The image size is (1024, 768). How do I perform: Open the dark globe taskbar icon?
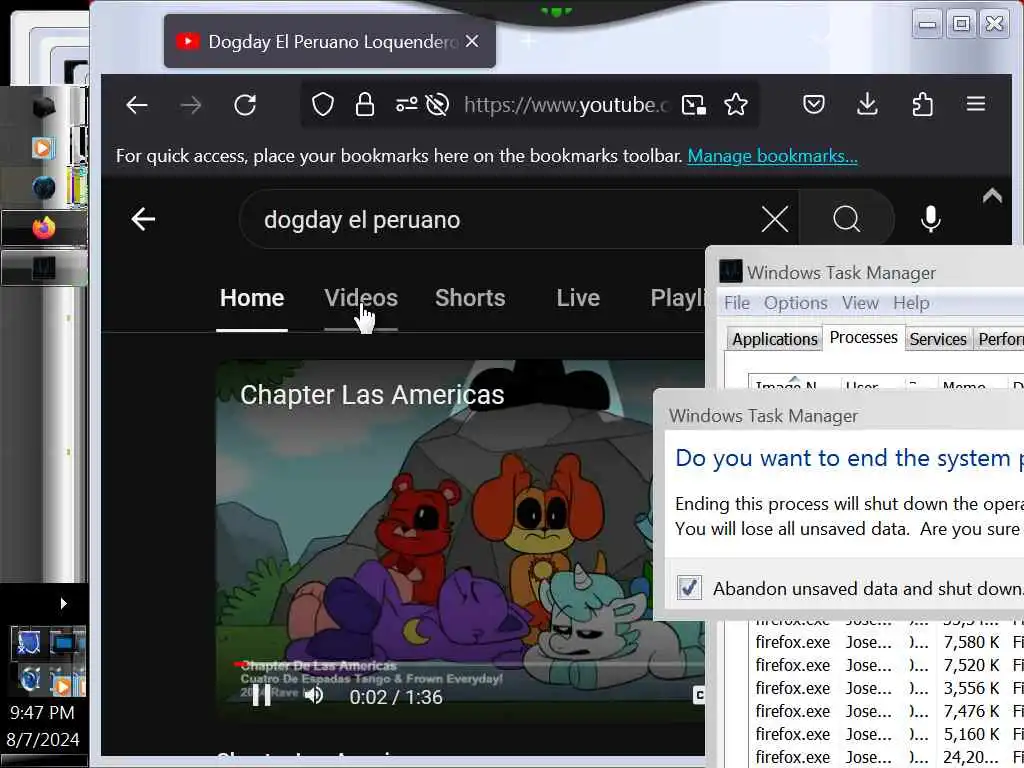coord(43,188)
